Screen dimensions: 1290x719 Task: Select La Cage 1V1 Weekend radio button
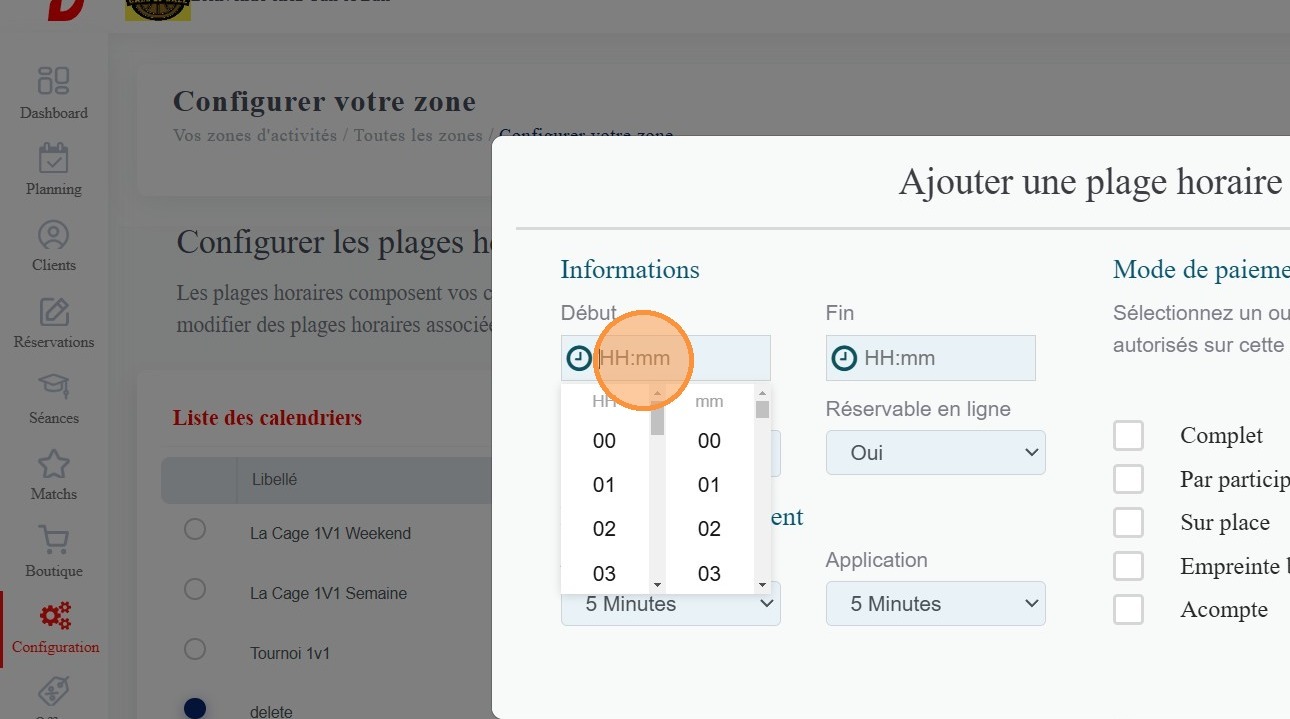pos(195,530)
